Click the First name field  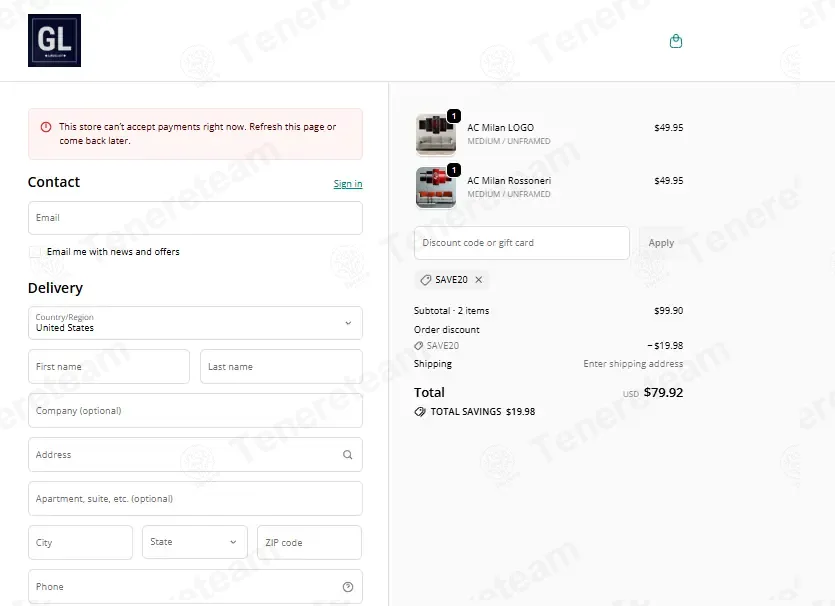pyautogui.click(x=109, y=366)
